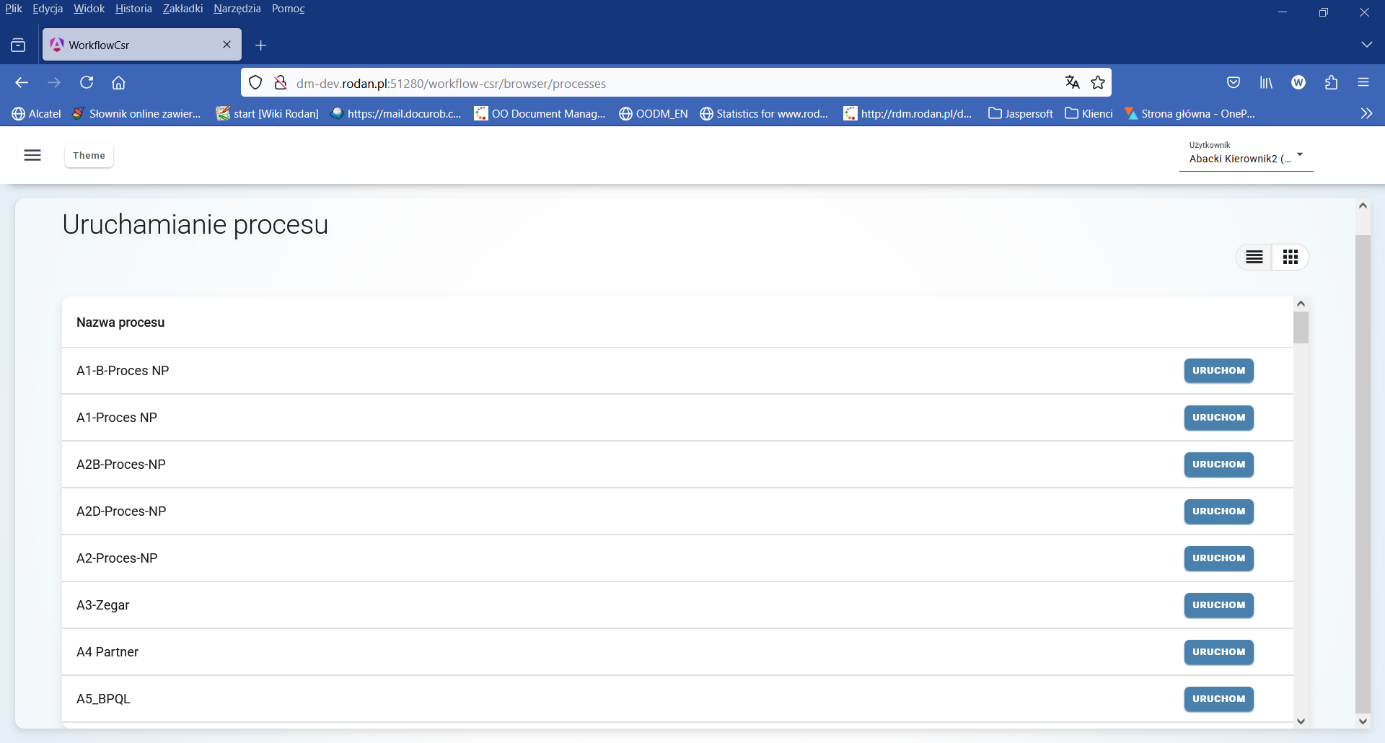Open the new tab plus button
Screen dimensions: 1385x743
(261, 45)
